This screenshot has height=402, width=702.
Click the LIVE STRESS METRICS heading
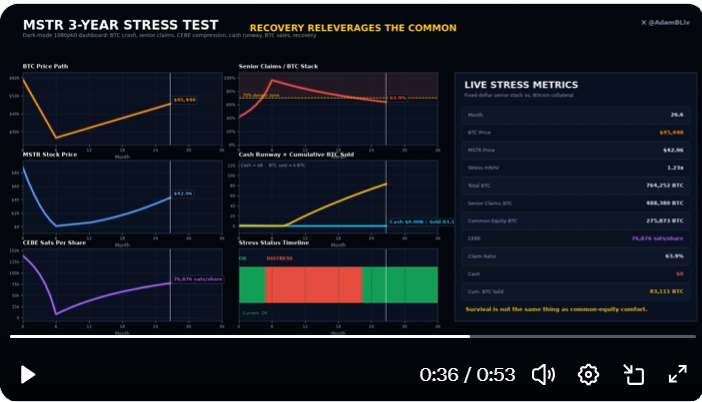click(521, 85)
